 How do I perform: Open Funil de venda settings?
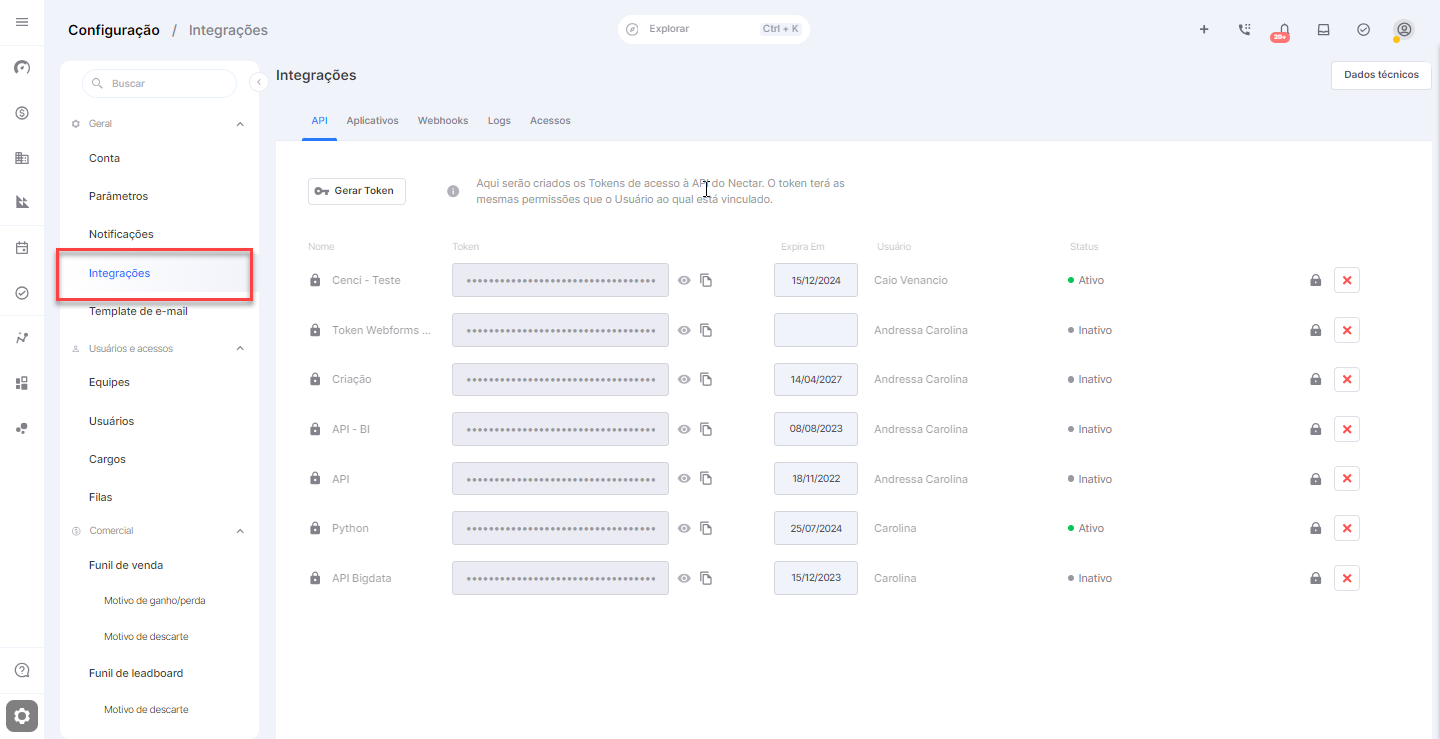point(126,565)
